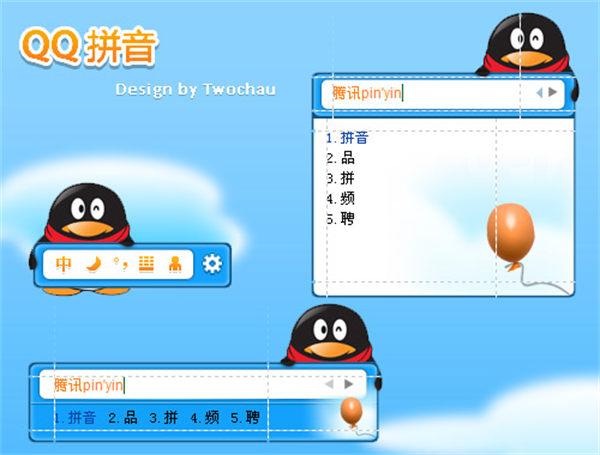Pick candidate 4 频 in the vertical list
This screenshot has width=600, height=455.
point(340,198)
